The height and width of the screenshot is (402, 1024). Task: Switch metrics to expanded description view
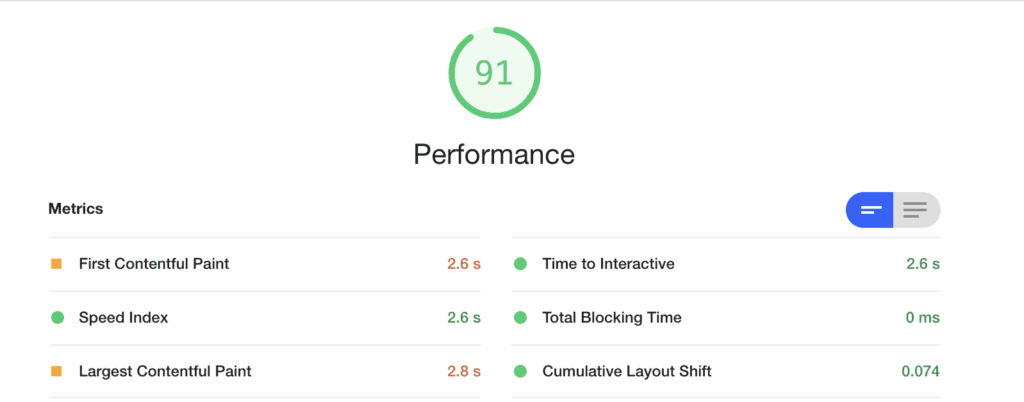(x=917, y=210)
